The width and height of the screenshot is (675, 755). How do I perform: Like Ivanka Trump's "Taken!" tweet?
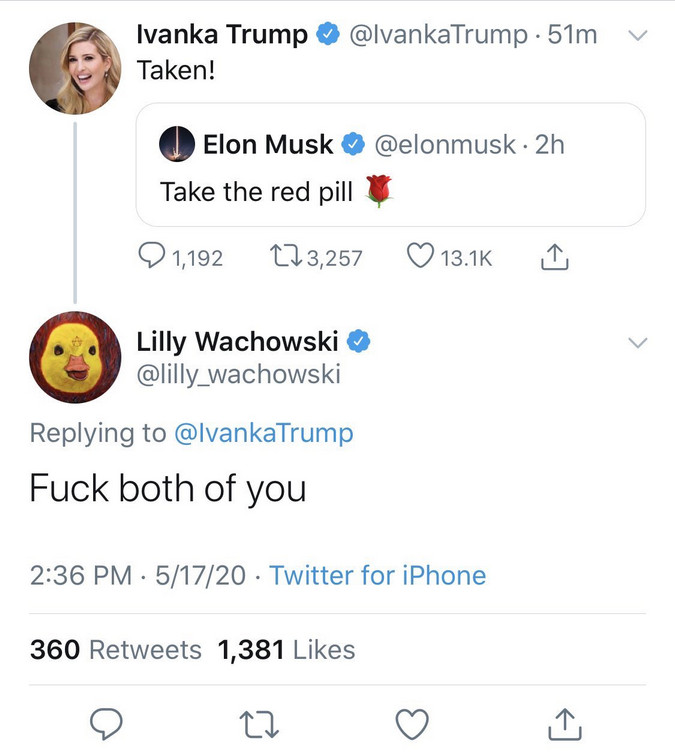(420, 258)
